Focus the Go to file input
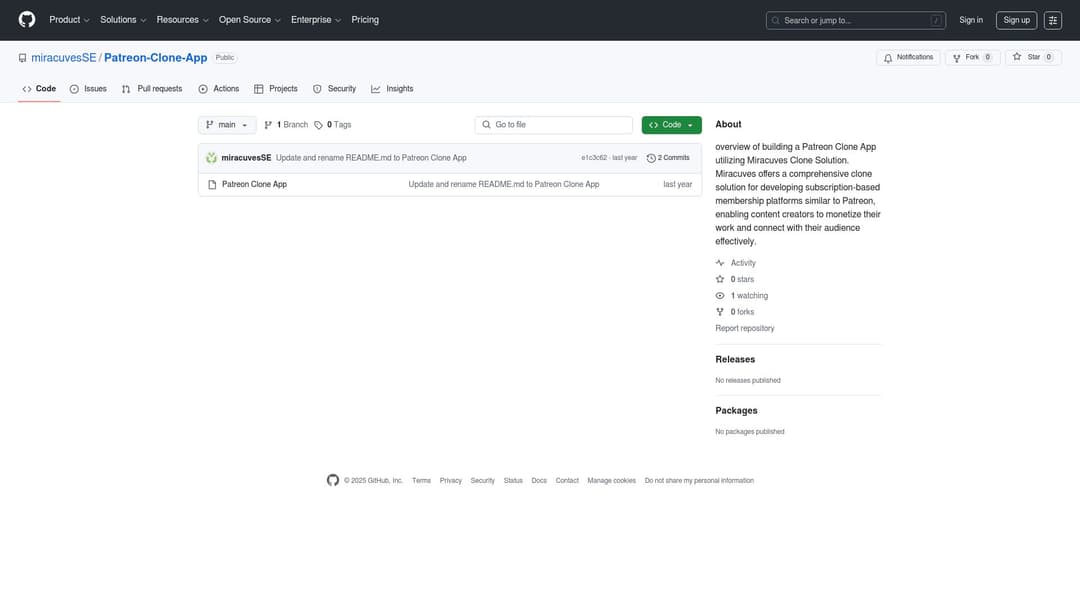Screen dimensions: 1080x608 pos(553,125)
